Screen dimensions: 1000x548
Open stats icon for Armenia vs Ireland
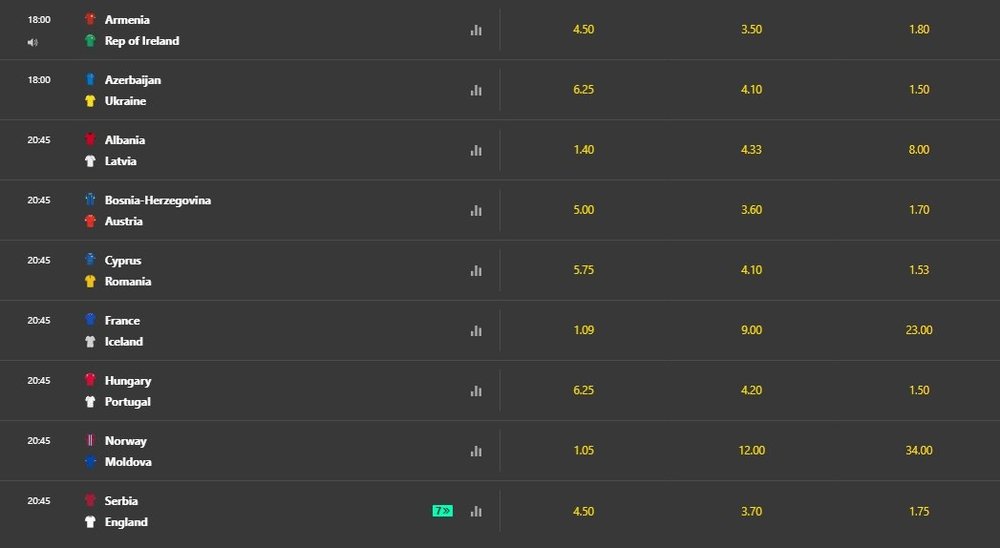tap(476, 30)
